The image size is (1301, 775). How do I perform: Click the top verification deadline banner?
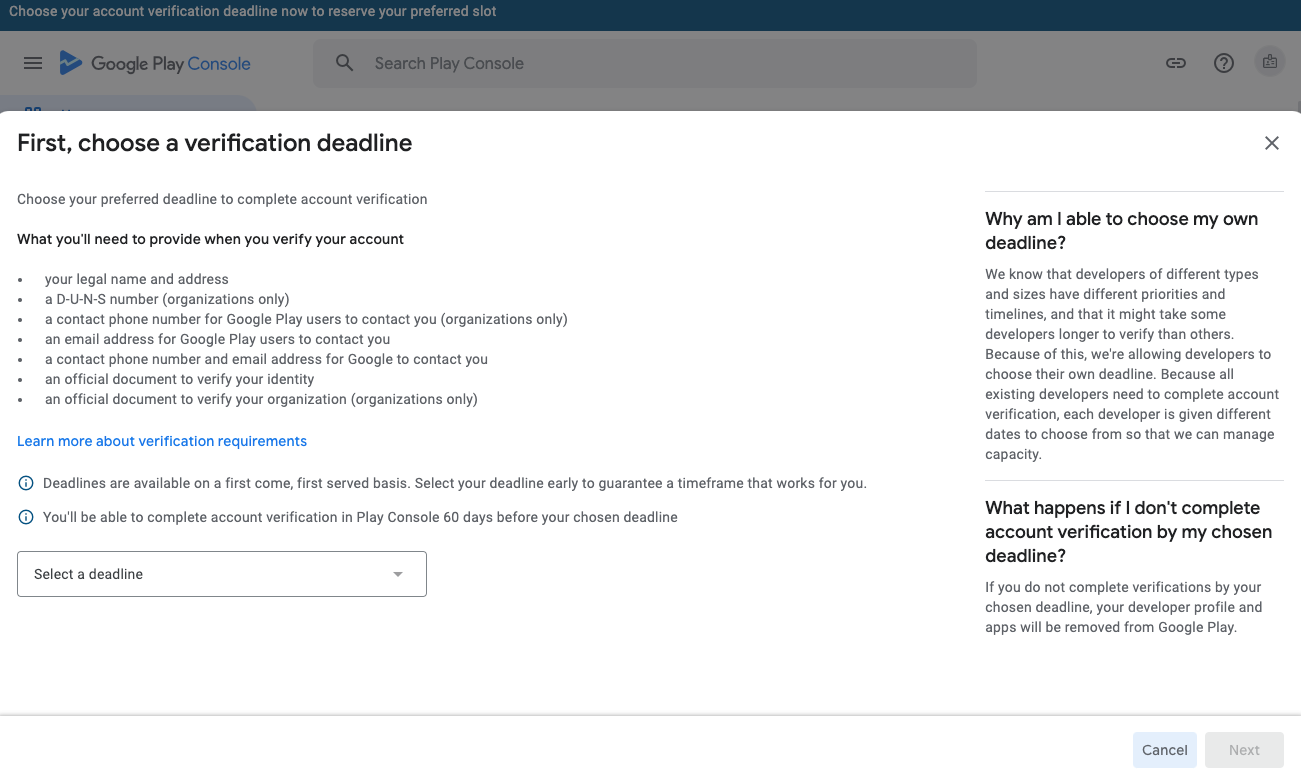[253, 12]
